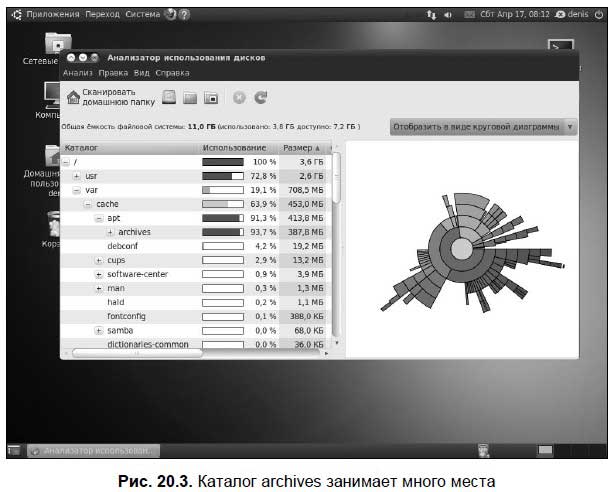The width and height of the screenshot is (615, 492).
Task: Select the debconf row in tree
Action: tap(196, 246)
